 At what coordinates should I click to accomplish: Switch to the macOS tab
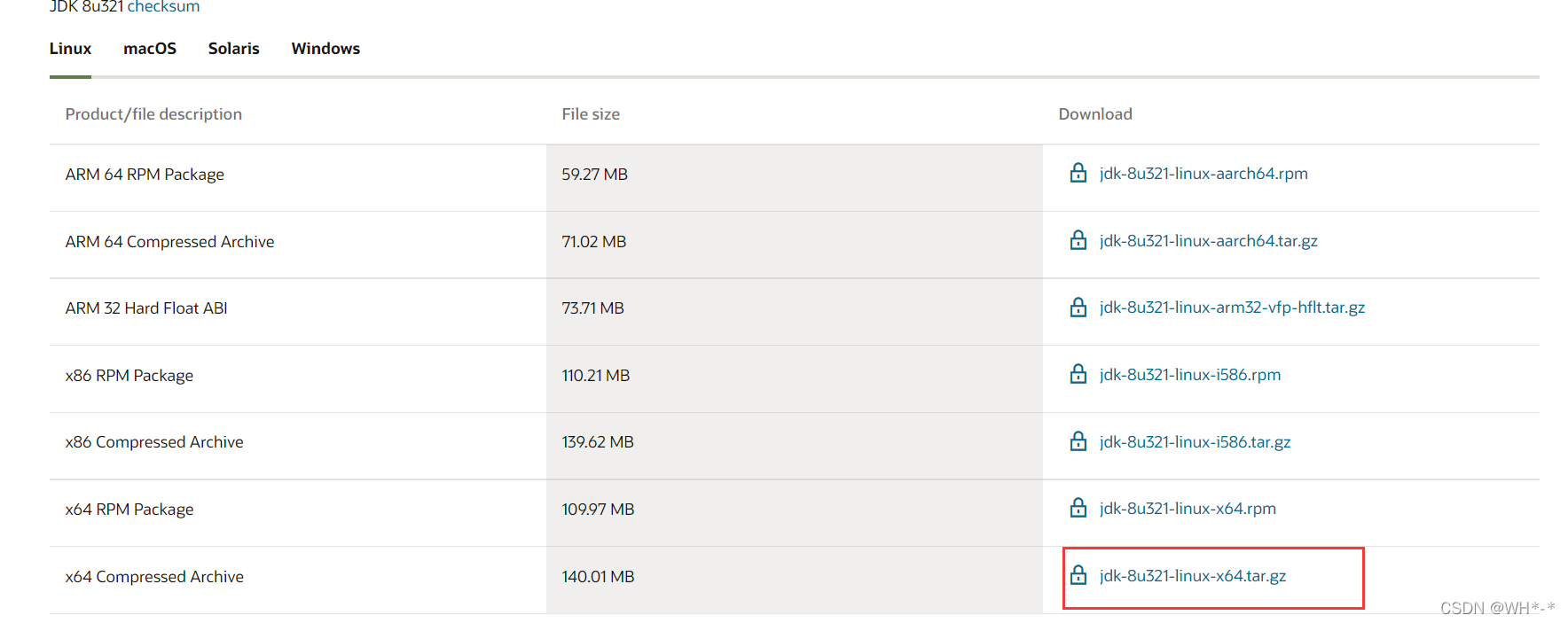(x=150, y=49)
